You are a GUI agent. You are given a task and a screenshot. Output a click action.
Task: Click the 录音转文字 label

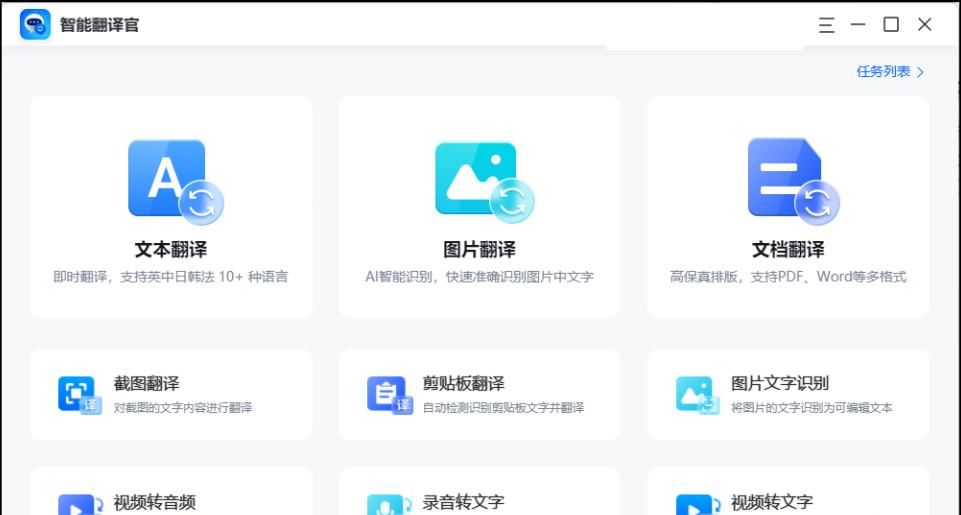click(x=463, y=503)
